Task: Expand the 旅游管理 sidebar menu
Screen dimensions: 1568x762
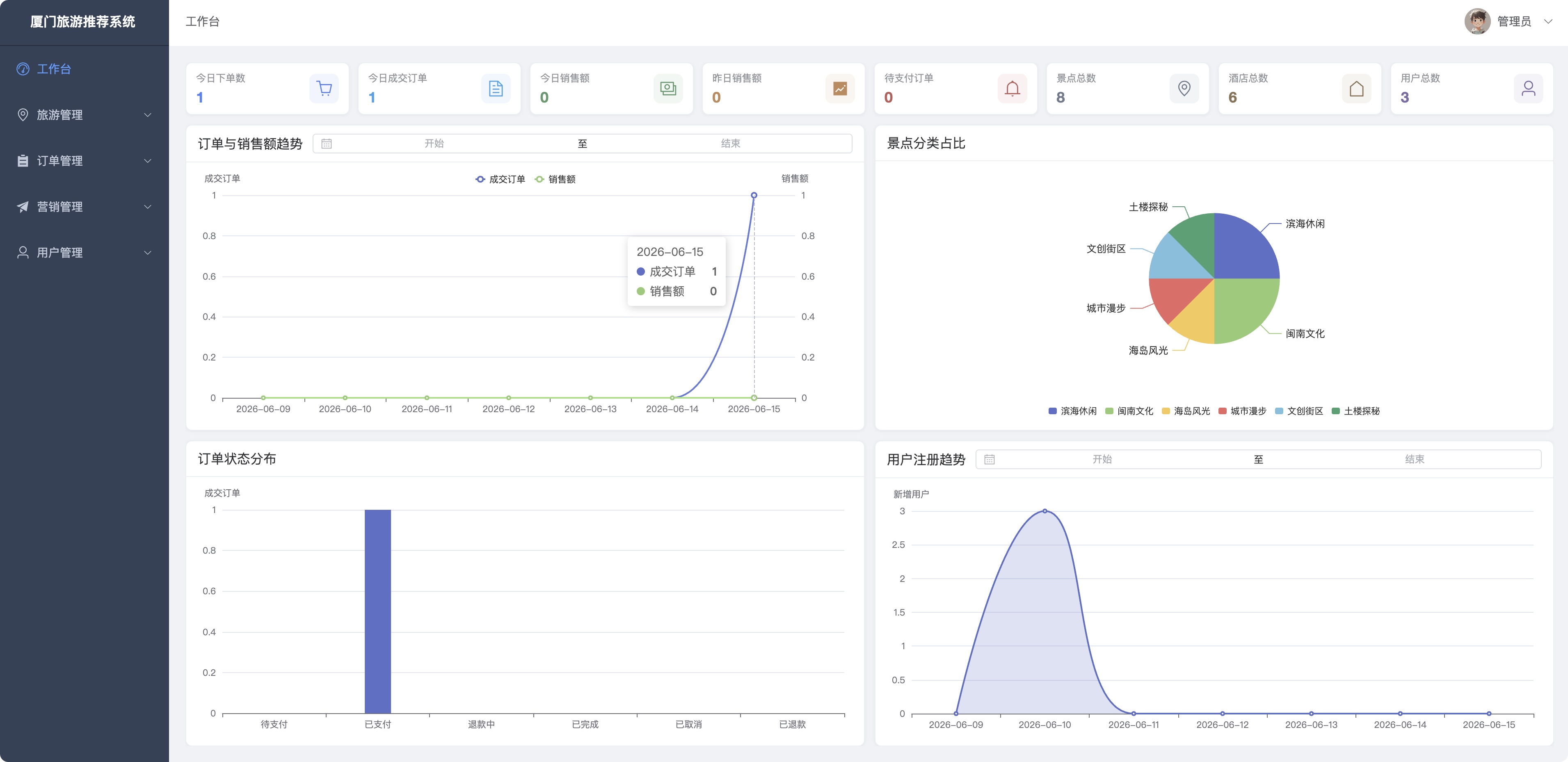Action: point(85,115)
